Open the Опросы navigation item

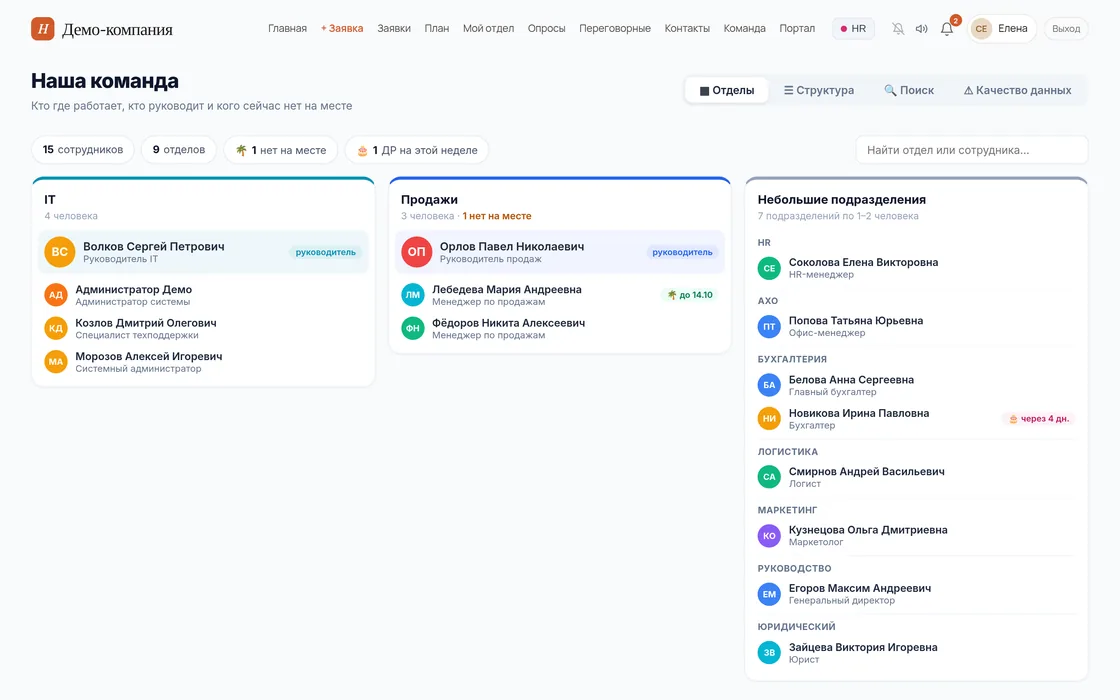546,29
